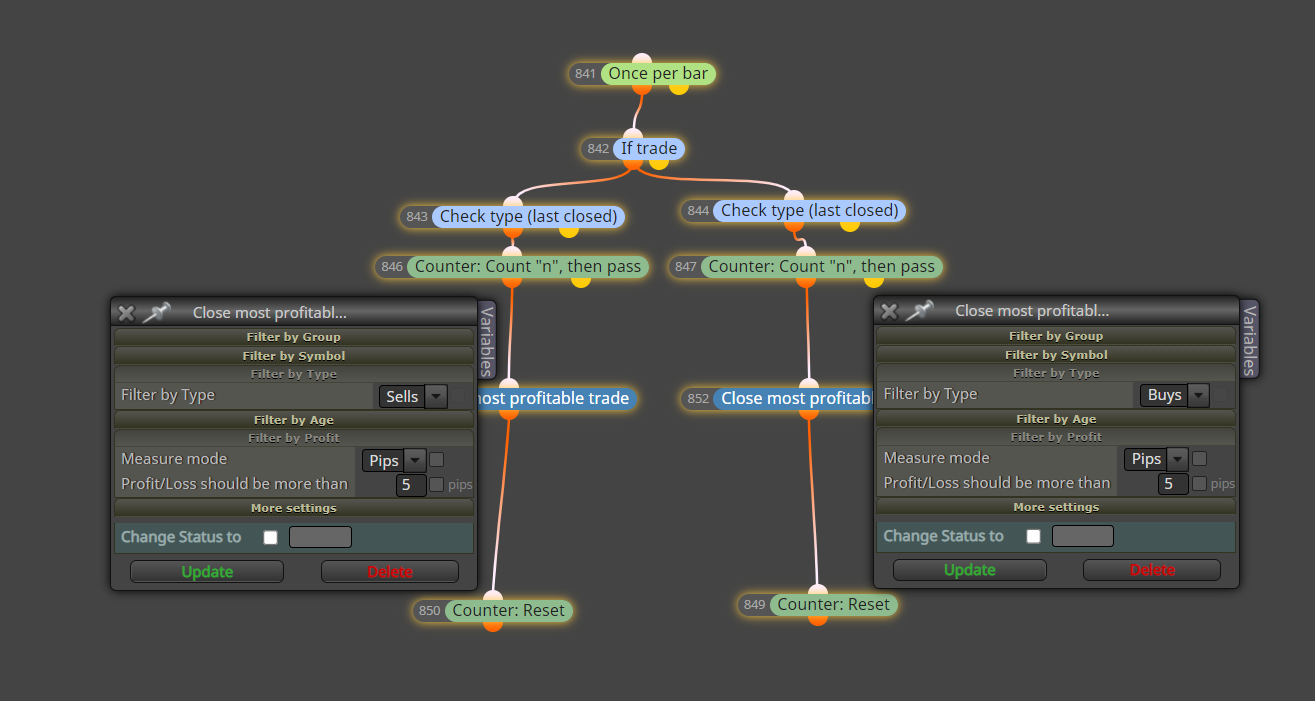Click Update in the Sells panel
This screenshot has height=701, width=1315.
pyautogui.click(x=207, y=572)
